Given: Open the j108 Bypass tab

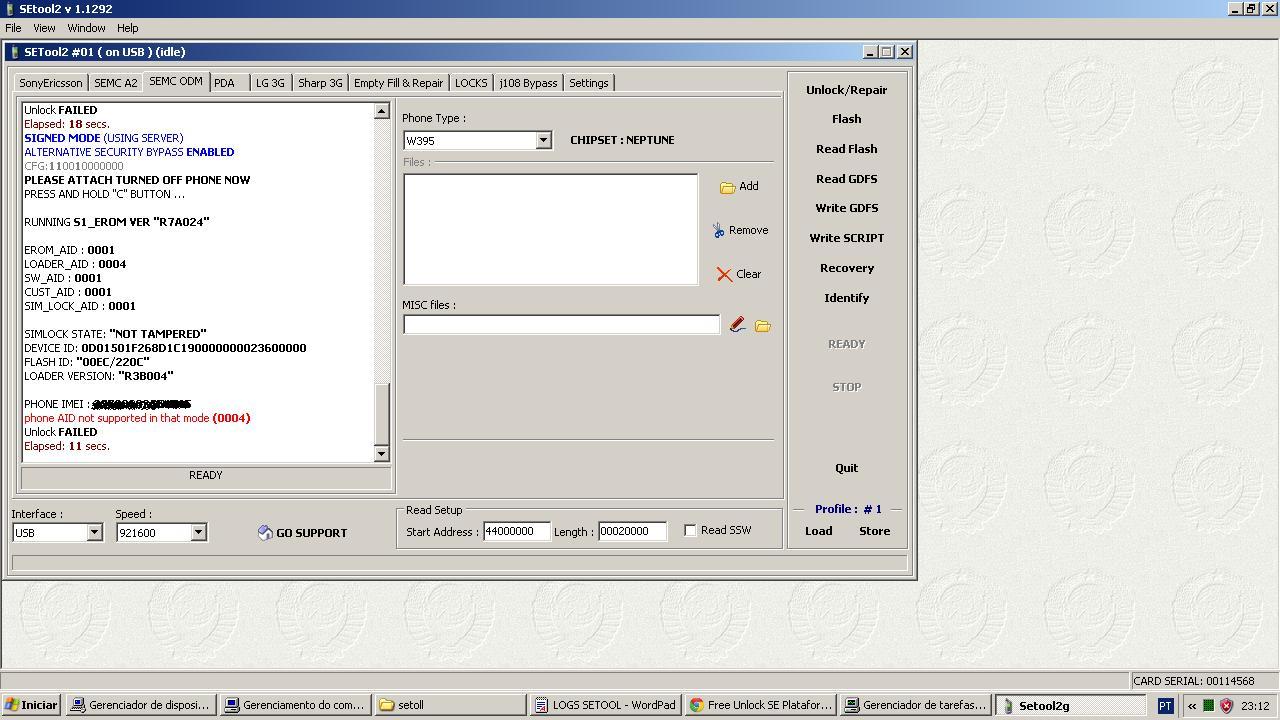Looking at the screenshot, I should click(x=528, y=83).
